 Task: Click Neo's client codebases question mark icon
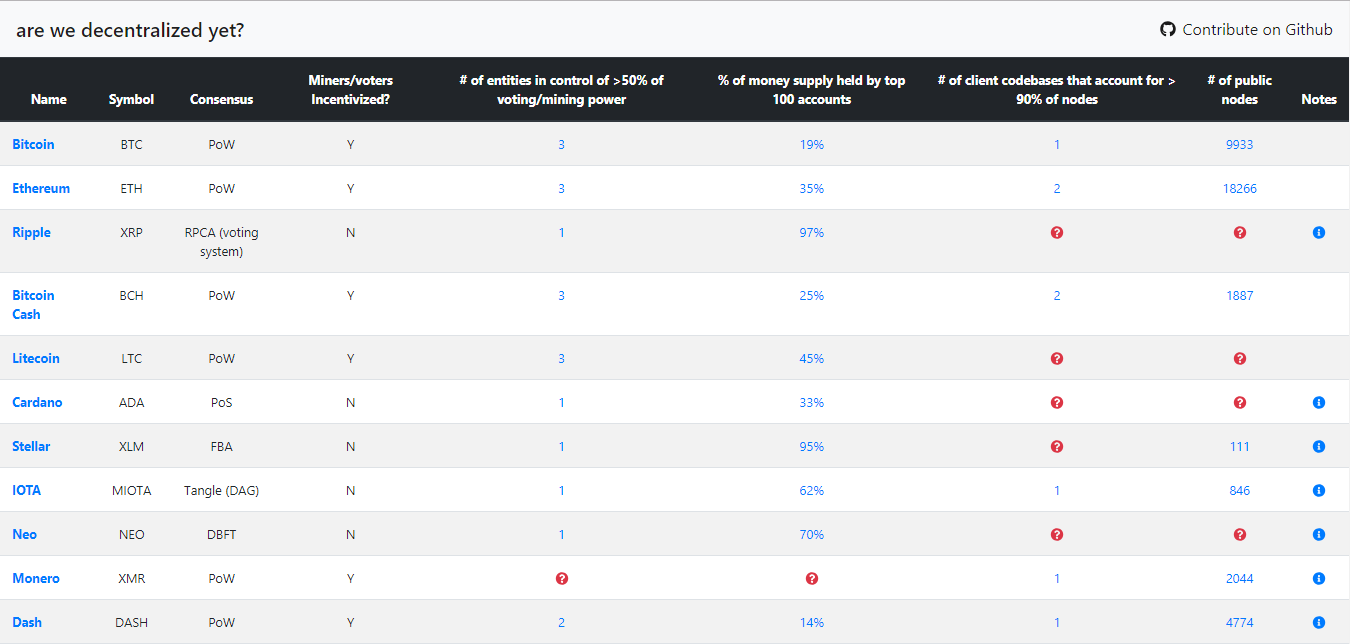pos(1057,534)
